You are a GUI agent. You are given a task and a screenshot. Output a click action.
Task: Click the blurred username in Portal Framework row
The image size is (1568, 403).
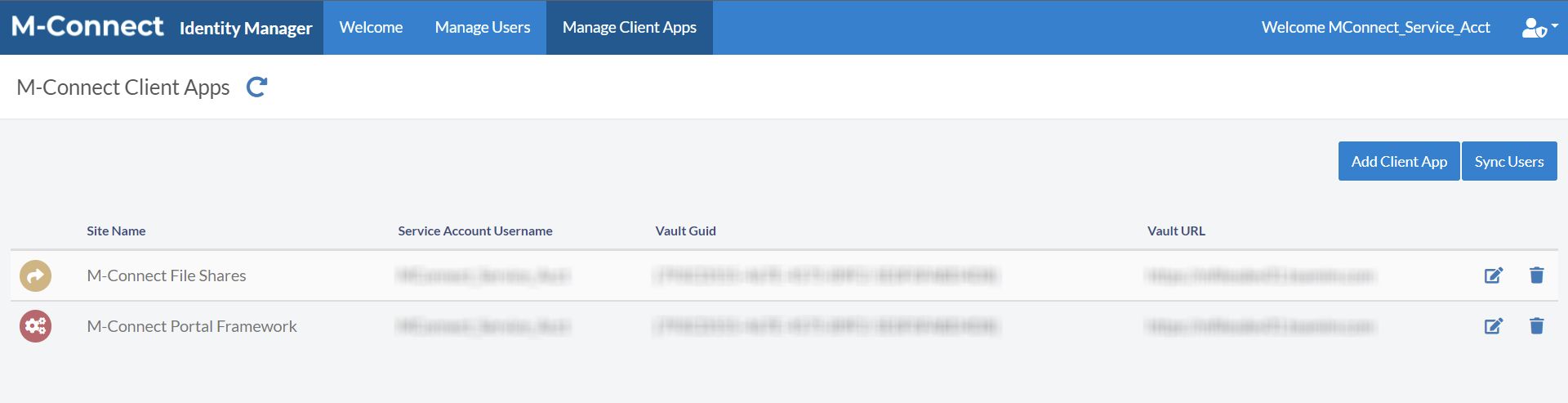483,327
